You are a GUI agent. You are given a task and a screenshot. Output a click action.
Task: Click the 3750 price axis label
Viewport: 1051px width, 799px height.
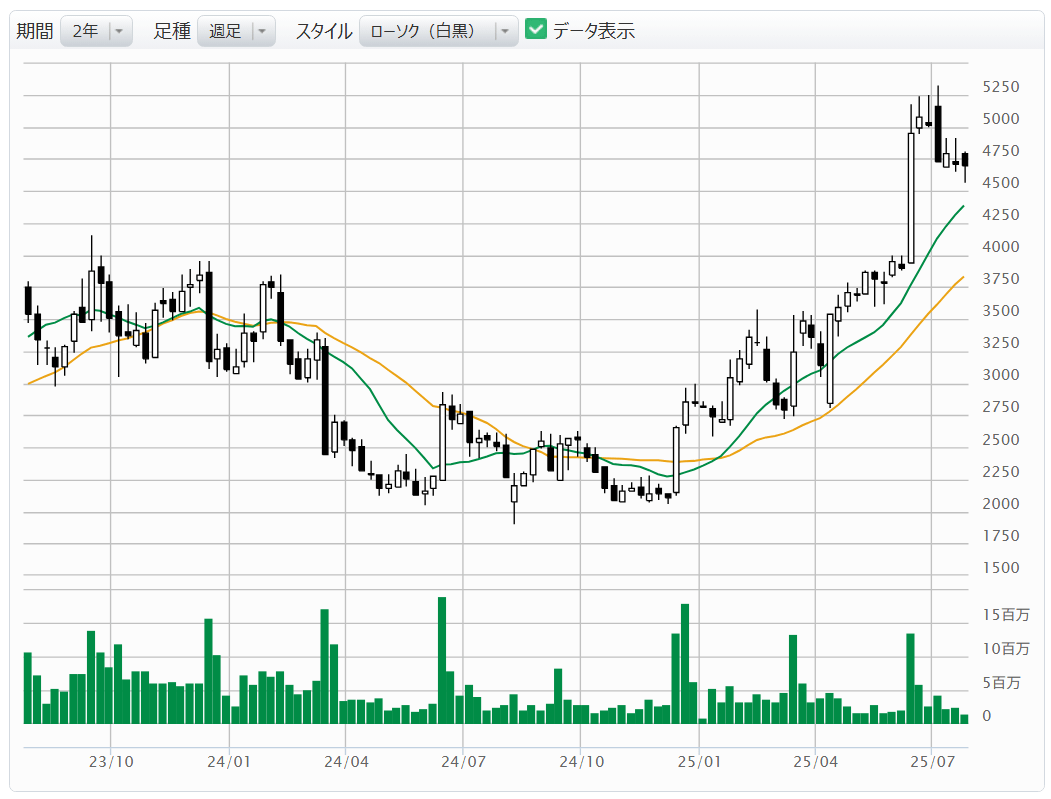(x=1001, y=279)
